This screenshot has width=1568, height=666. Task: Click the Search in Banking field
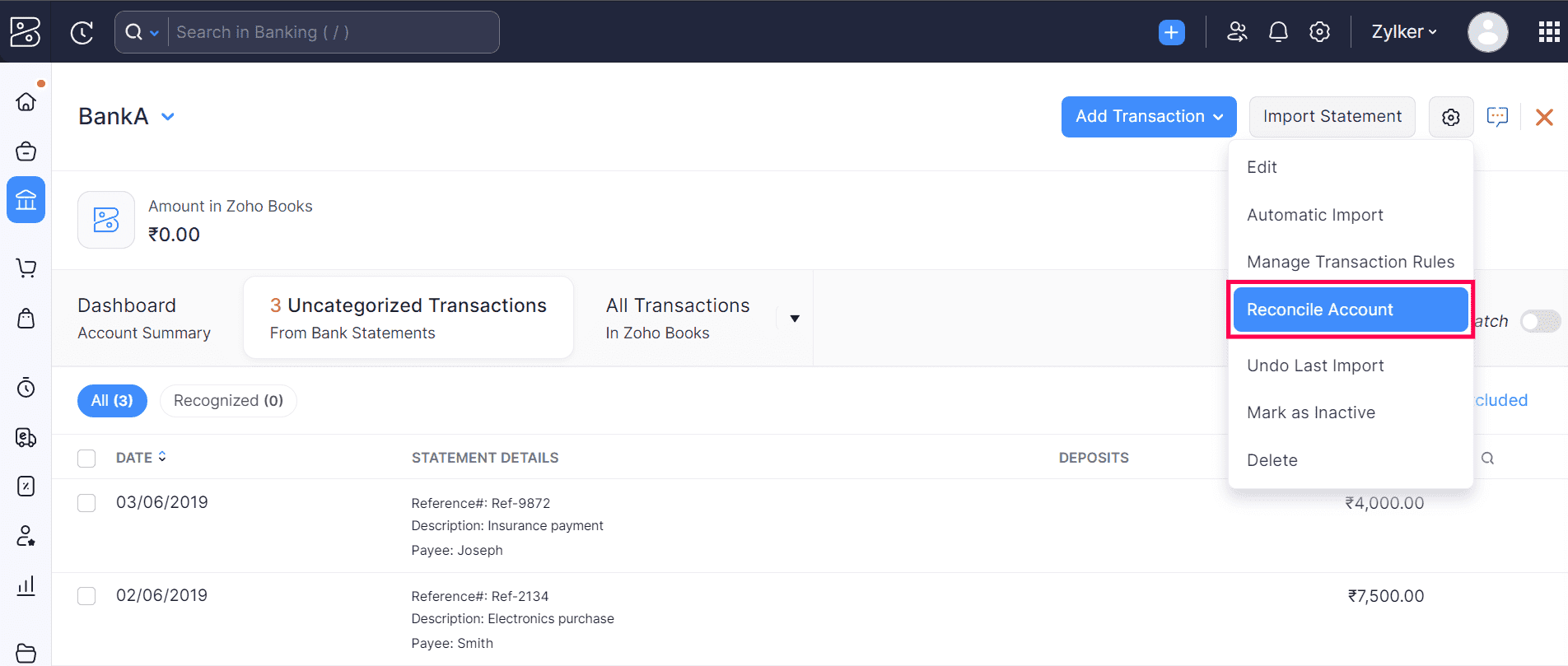pos(329,32)
